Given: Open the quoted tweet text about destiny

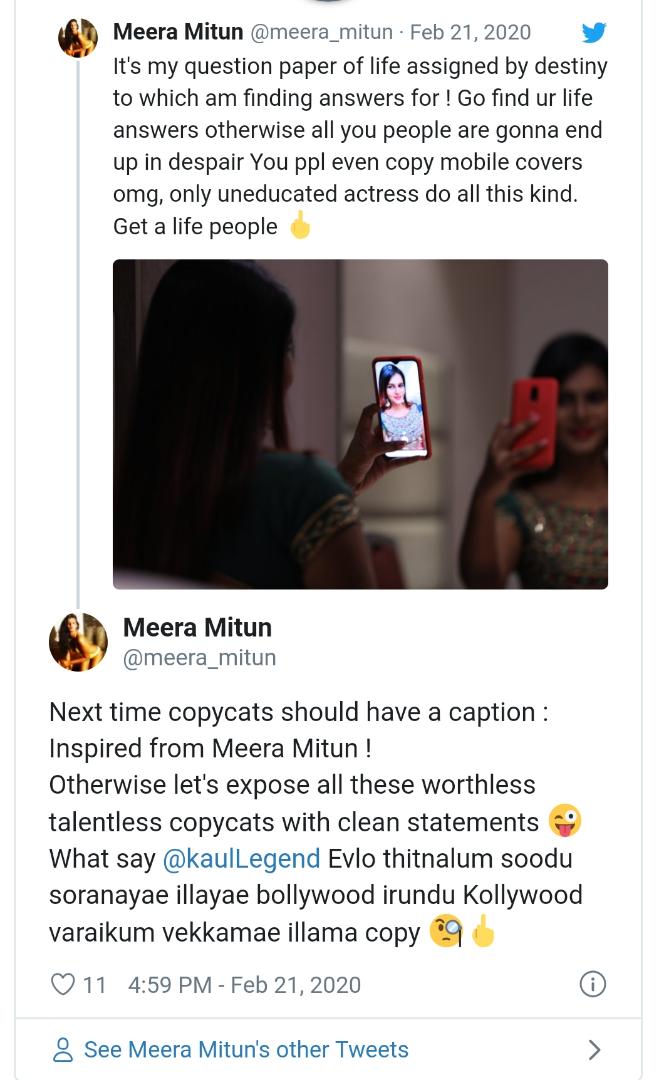Looking at the screenshot, I should 360,146.
